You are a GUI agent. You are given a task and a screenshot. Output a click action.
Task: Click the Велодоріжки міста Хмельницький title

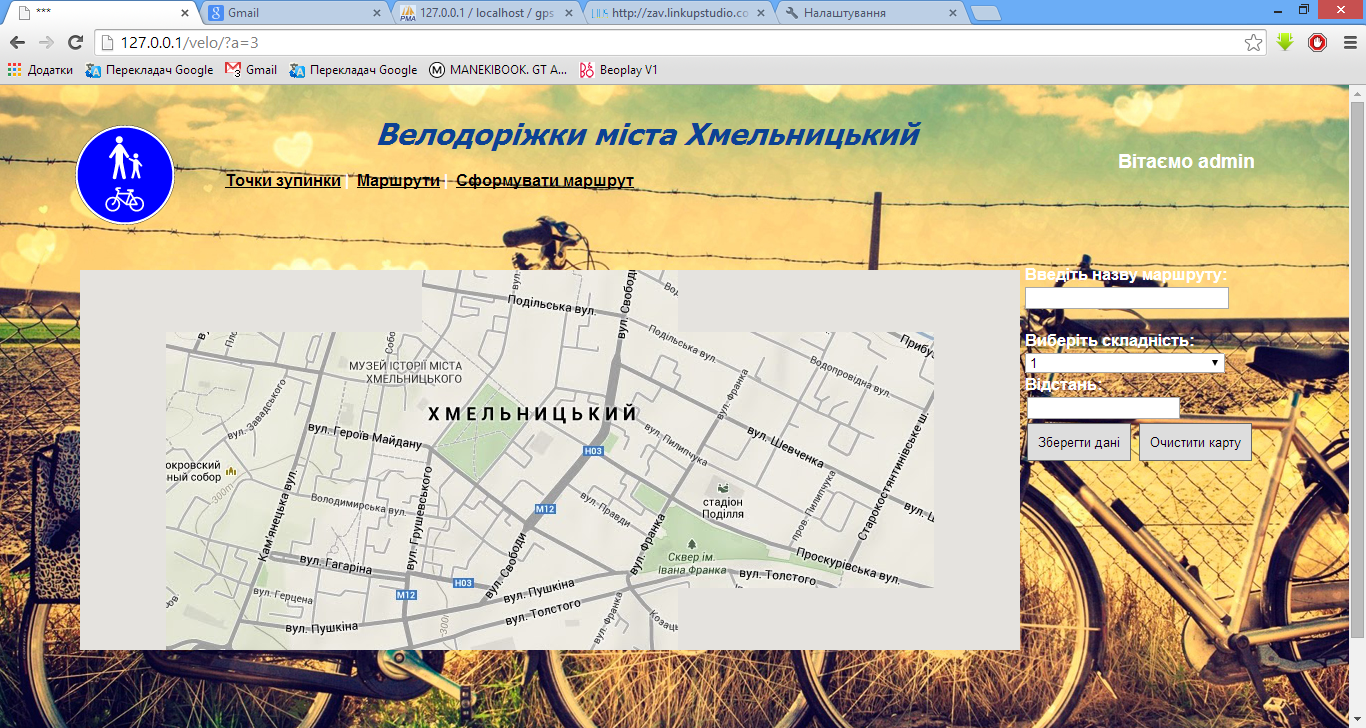(649, 134)
